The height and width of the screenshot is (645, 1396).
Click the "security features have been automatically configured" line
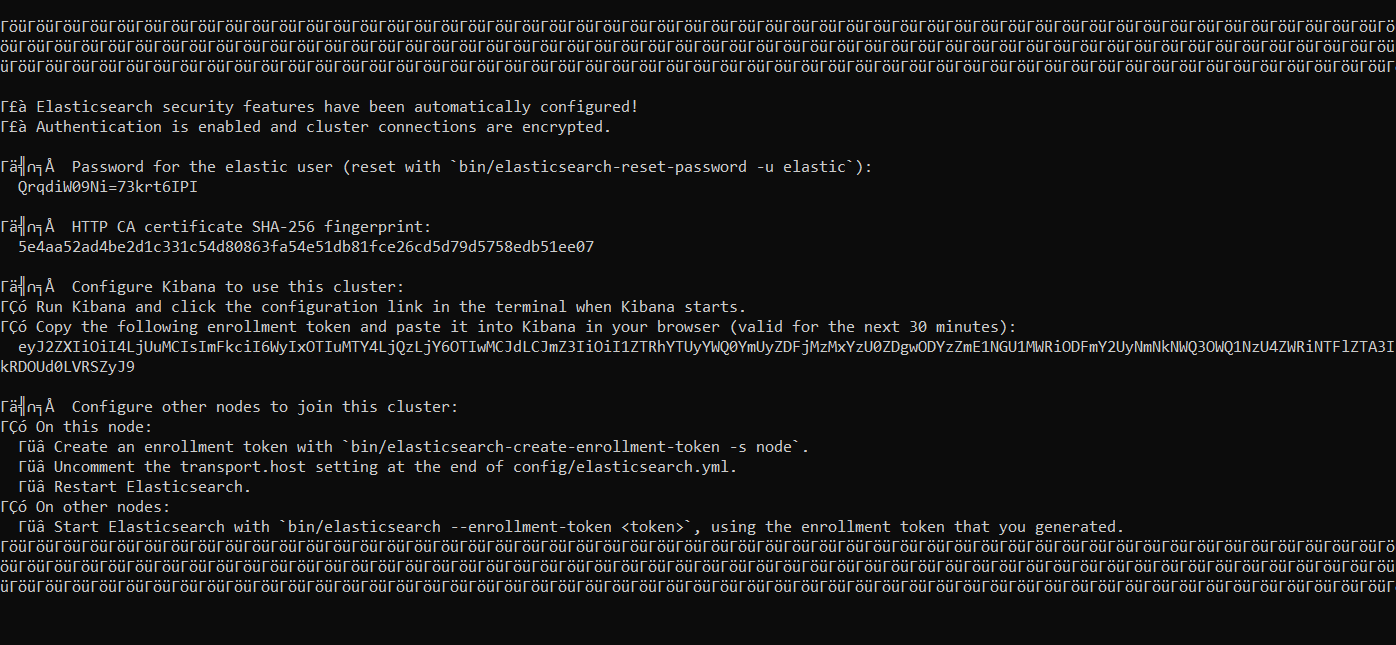coord(336,107)
